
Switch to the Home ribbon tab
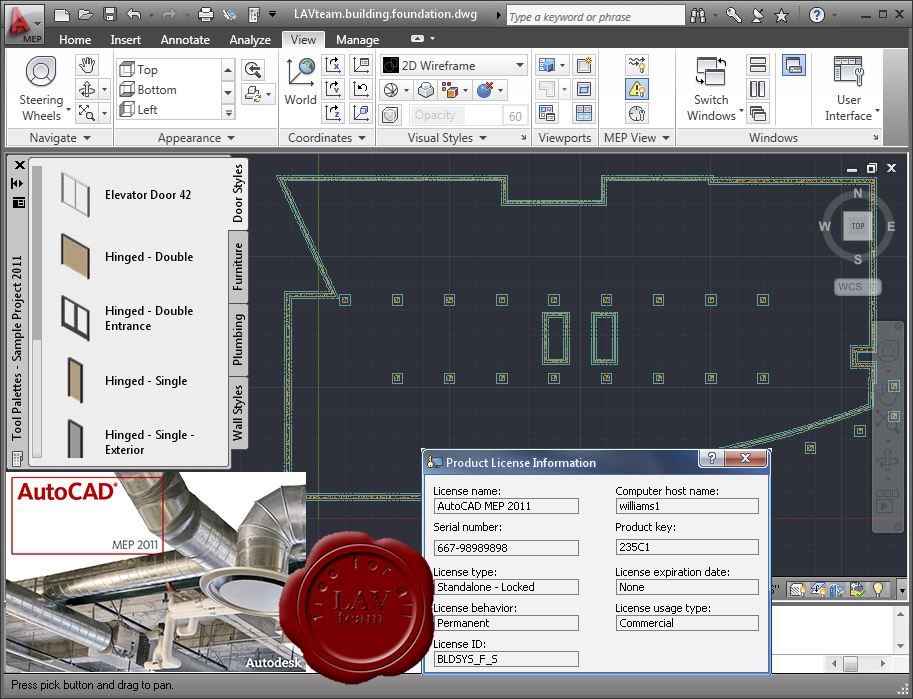tap(75, 40)
